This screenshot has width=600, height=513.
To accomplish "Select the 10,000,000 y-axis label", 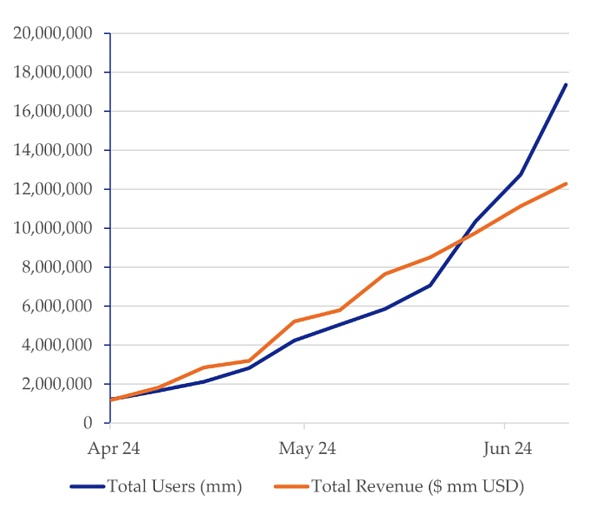I will tap(52, 228).
